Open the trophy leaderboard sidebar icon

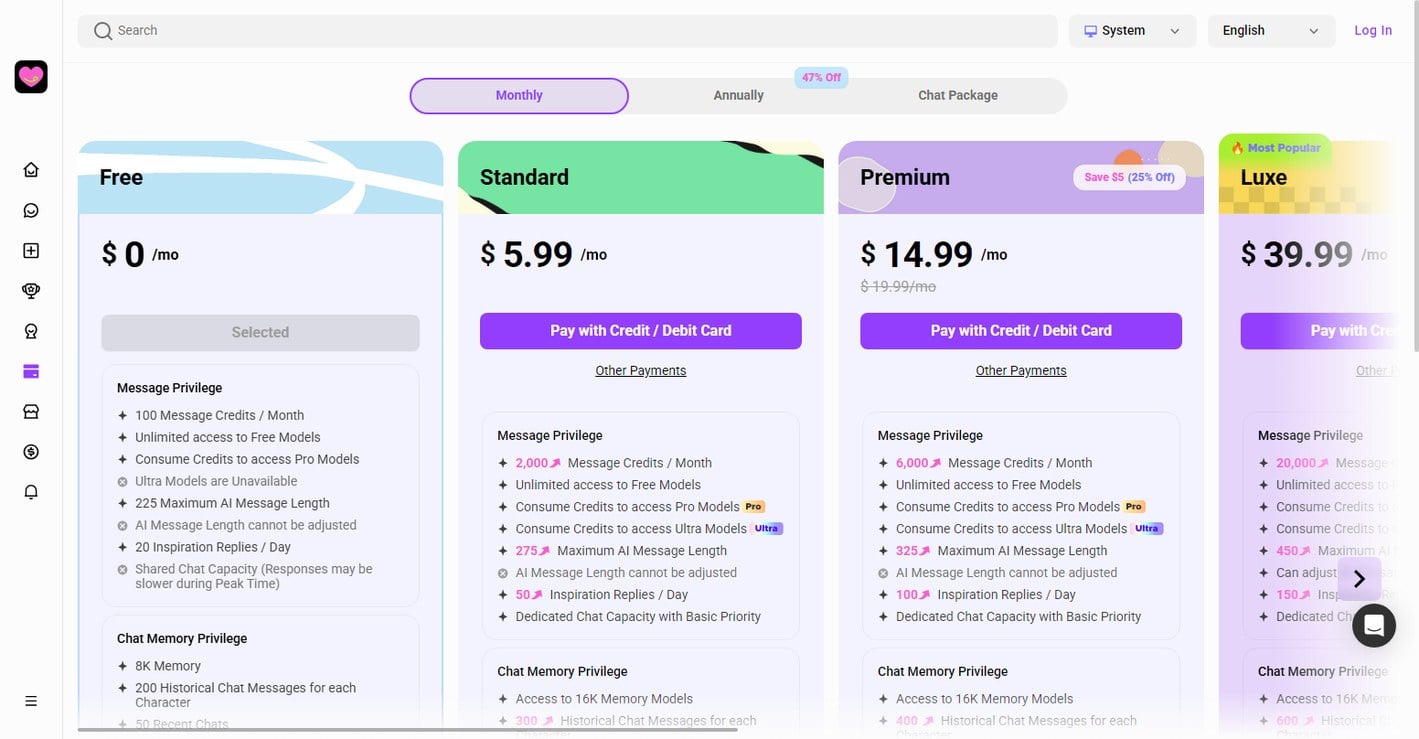(31, 291)
